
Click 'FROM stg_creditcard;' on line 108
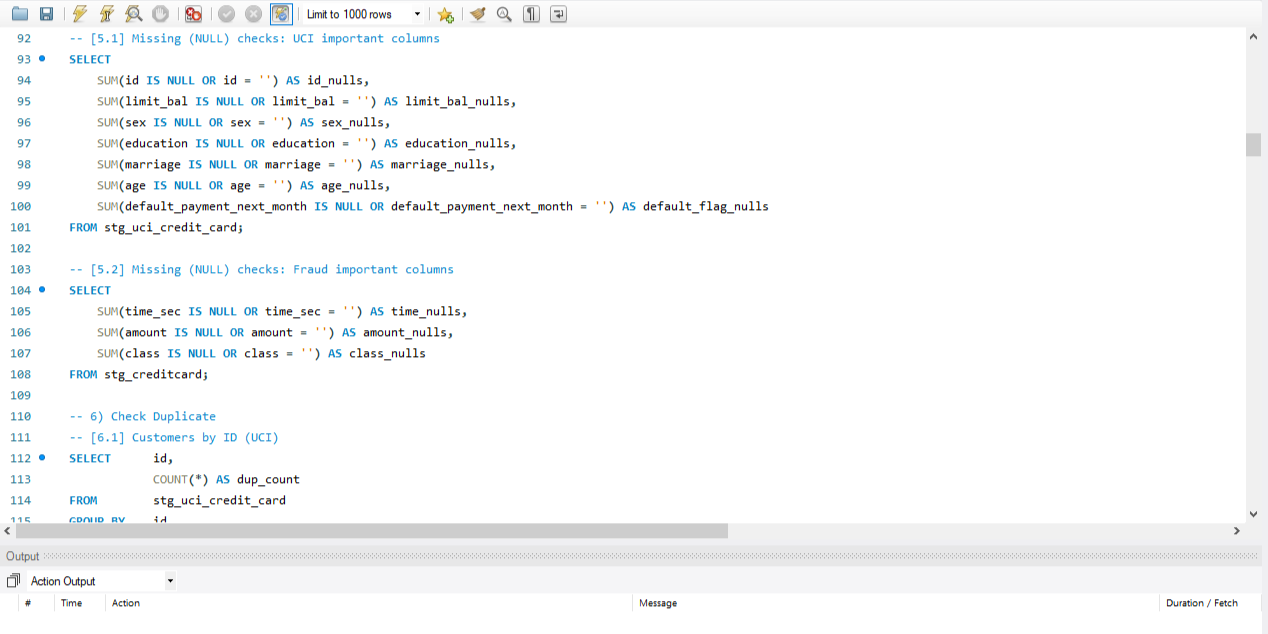pos(139,374)
